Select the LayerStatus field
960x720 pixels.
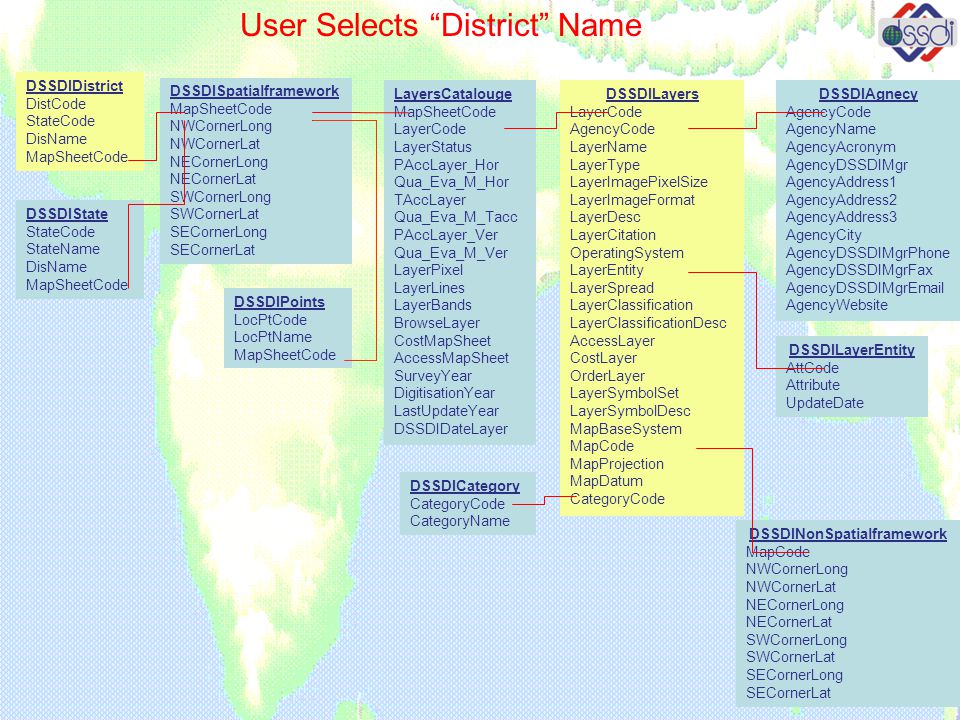(433, 148)
